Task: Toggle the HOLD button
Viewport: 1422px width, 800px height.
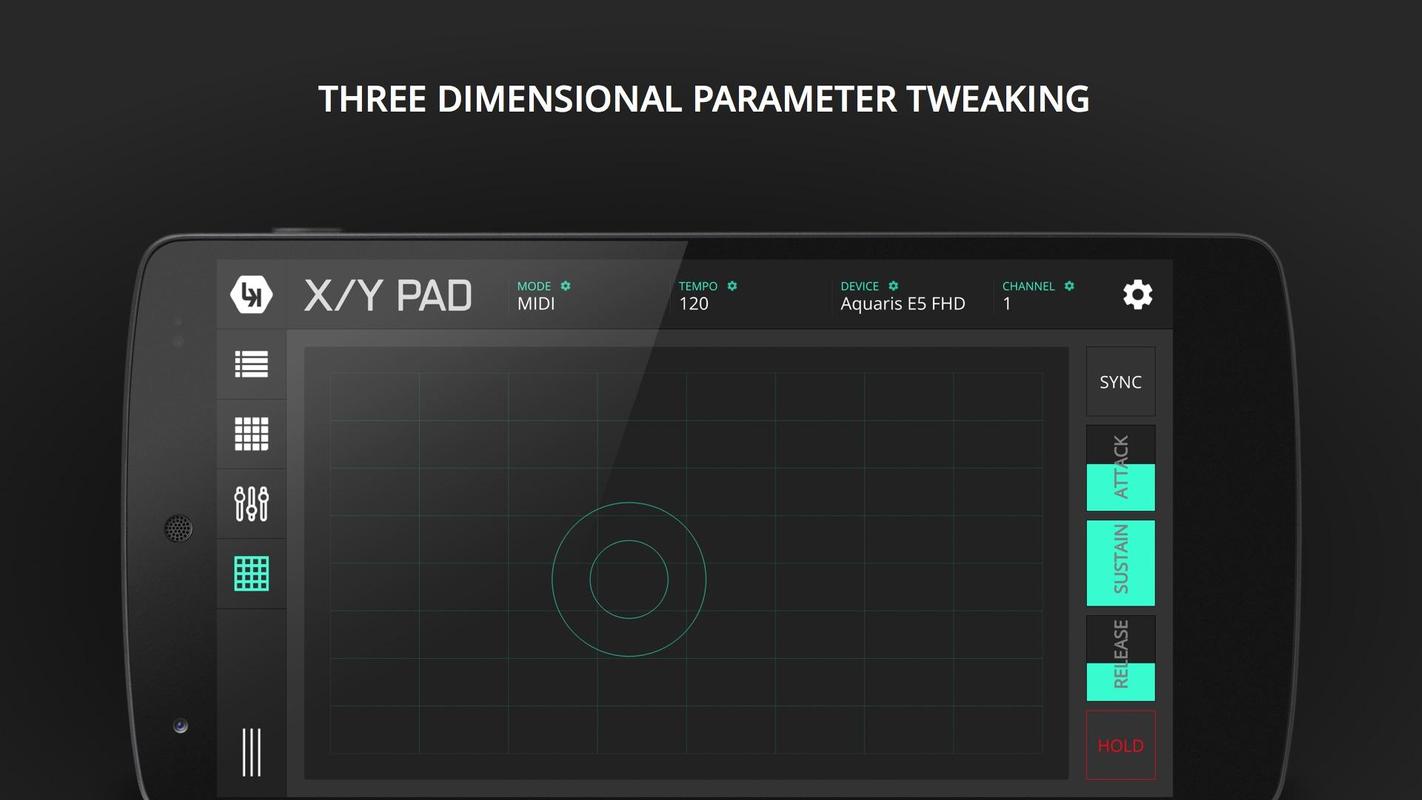Action: [x=1120, y=745]
